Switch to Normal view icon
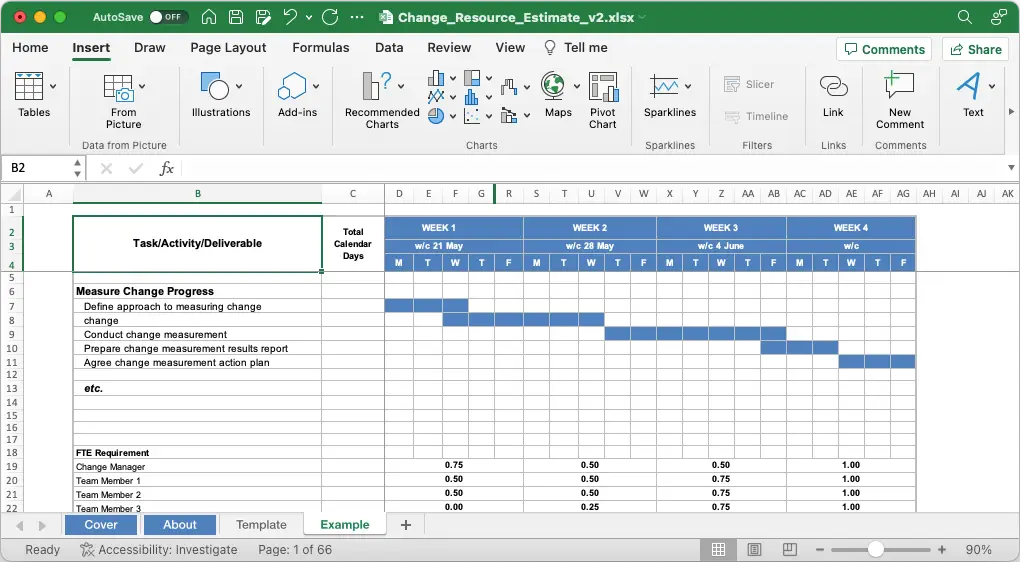The width and height of the screenshot is (1020, 562). click(x=719, y=550)
